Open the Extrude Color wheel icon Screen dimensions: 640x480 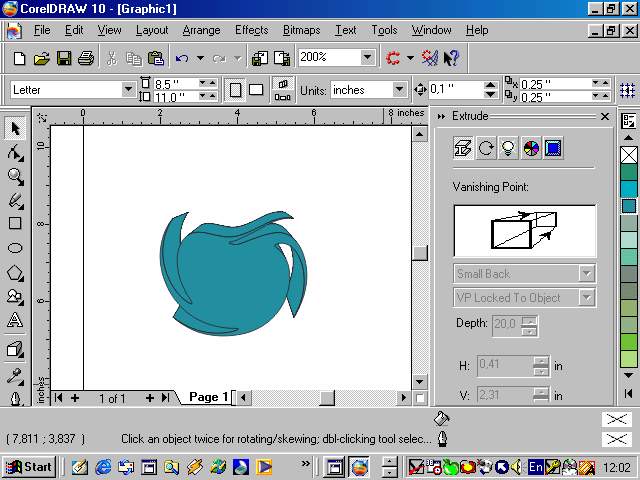click(531, 149)
